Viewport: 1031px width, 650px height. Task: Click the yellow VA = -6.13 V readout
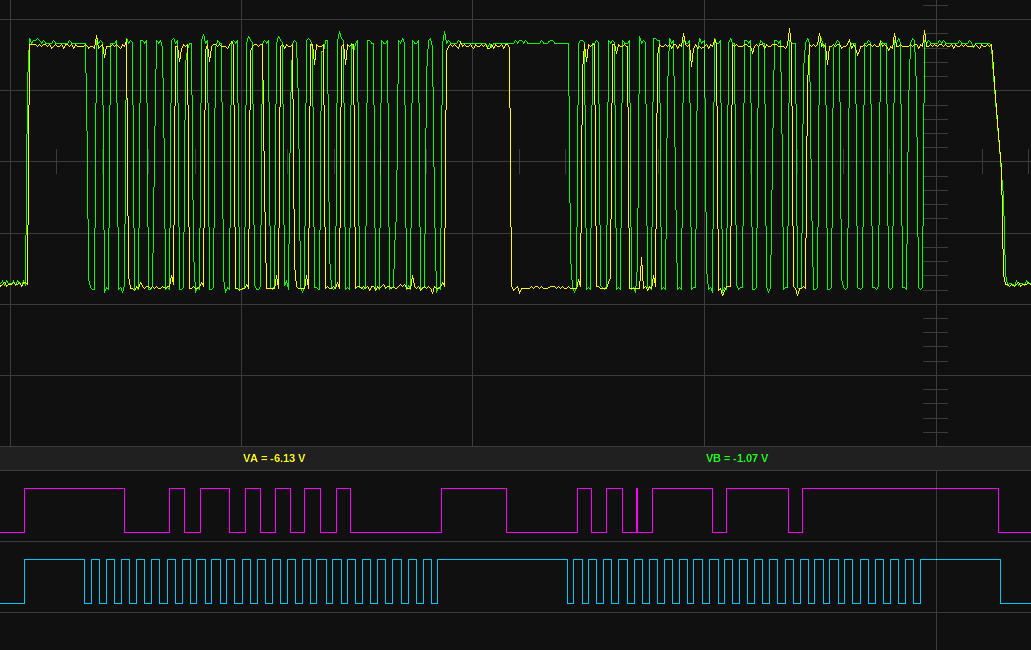pos(274,458)
